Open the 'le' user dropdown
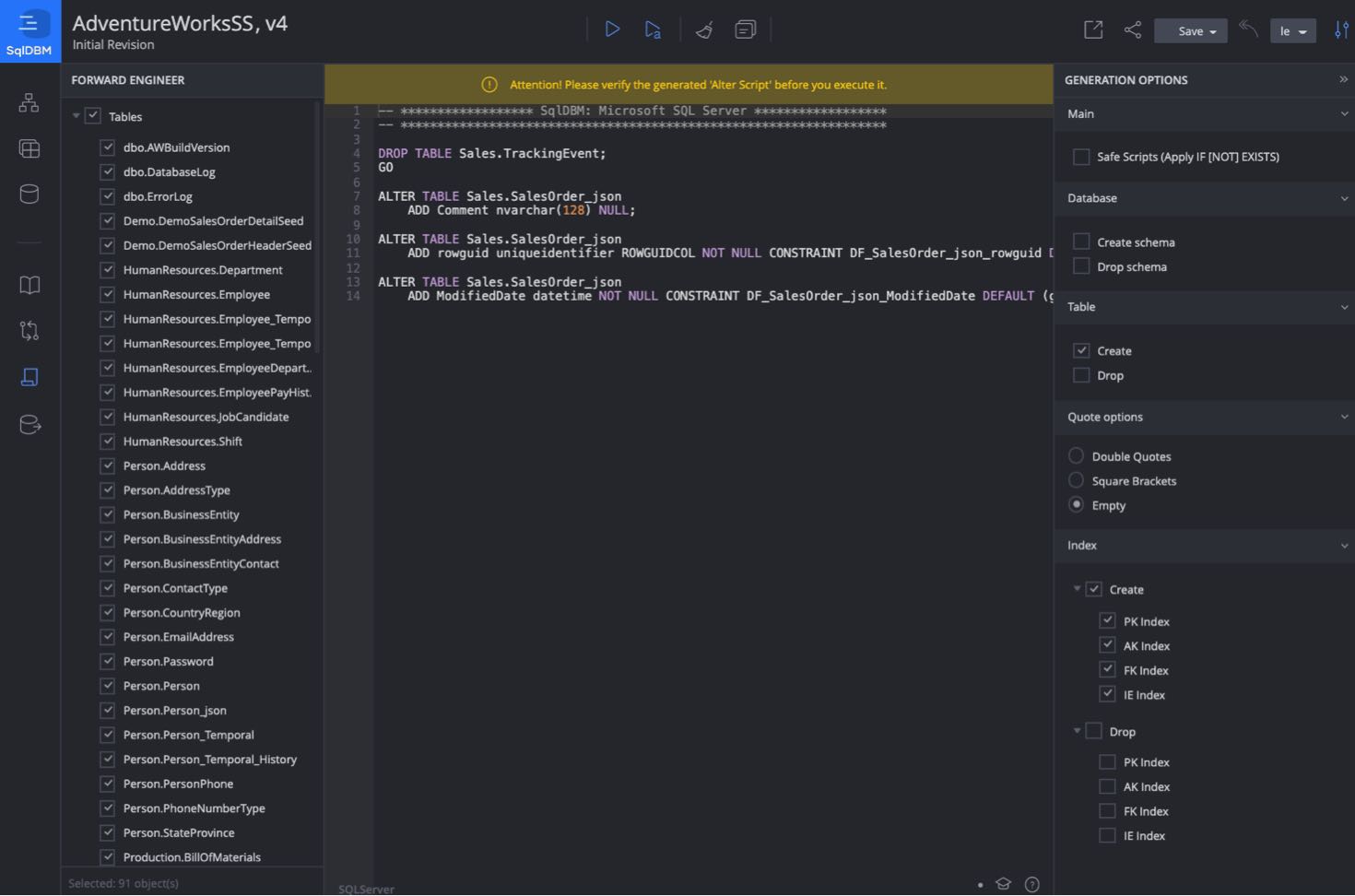This screenshot has height=896, width=1355. tap(1292, 31)
